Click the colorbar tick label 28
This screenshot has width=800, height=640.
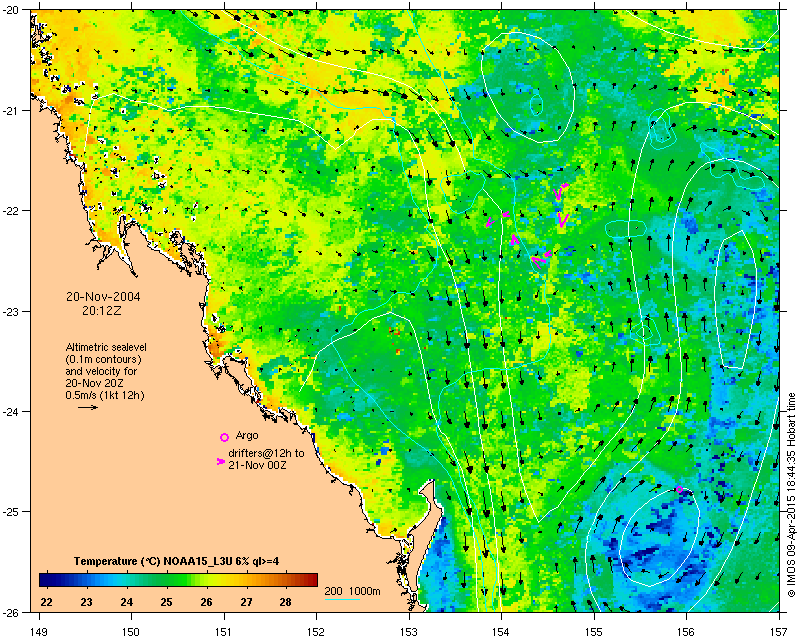click(x=285, y=602)
